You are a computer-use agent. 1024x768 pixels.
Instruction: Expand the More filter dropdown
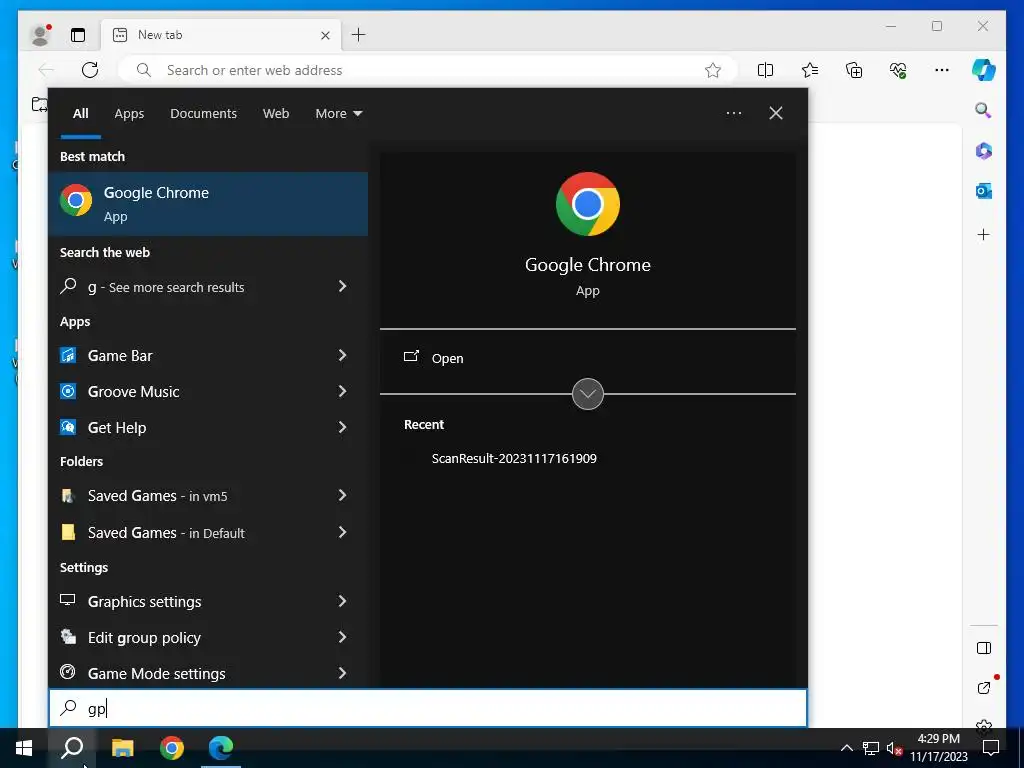338,113
